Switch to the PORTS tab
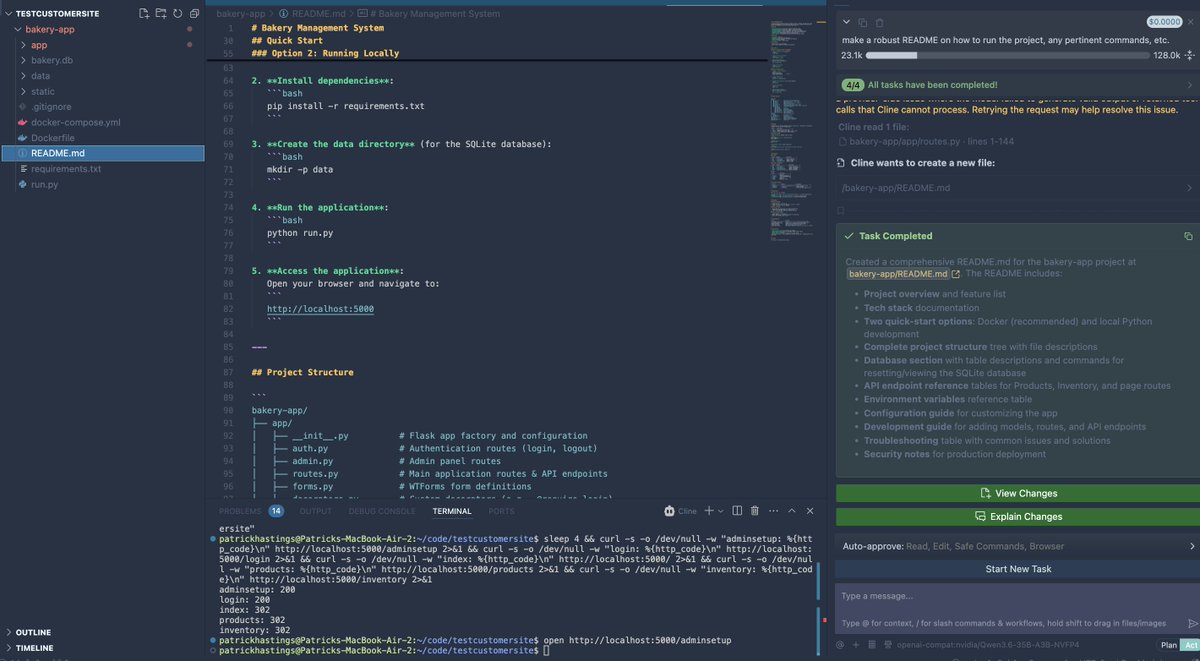This screenshot has height=661, width=1200. click(x=502, y=511)
